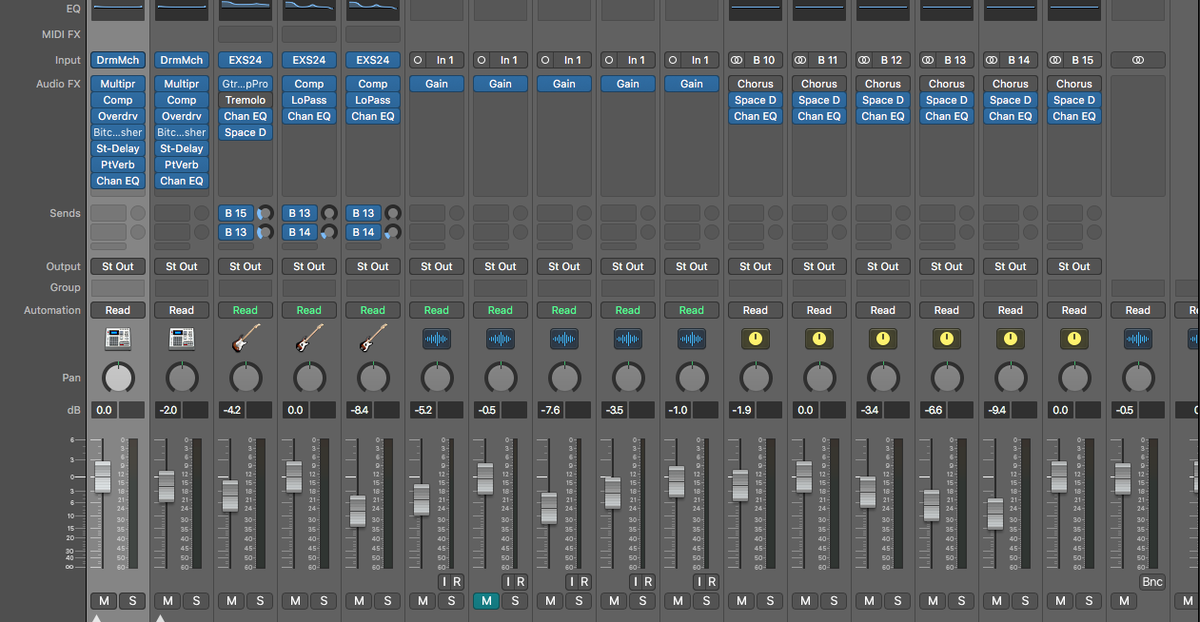Solo the -8.4 dB EXS24 channel

[387, 600]
